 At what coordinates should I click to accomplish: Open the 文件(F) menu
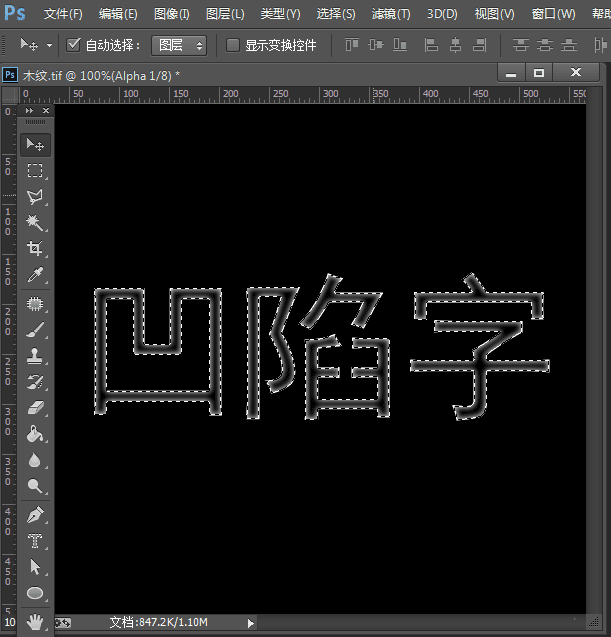pyautogui.click(x=63, y=14)
